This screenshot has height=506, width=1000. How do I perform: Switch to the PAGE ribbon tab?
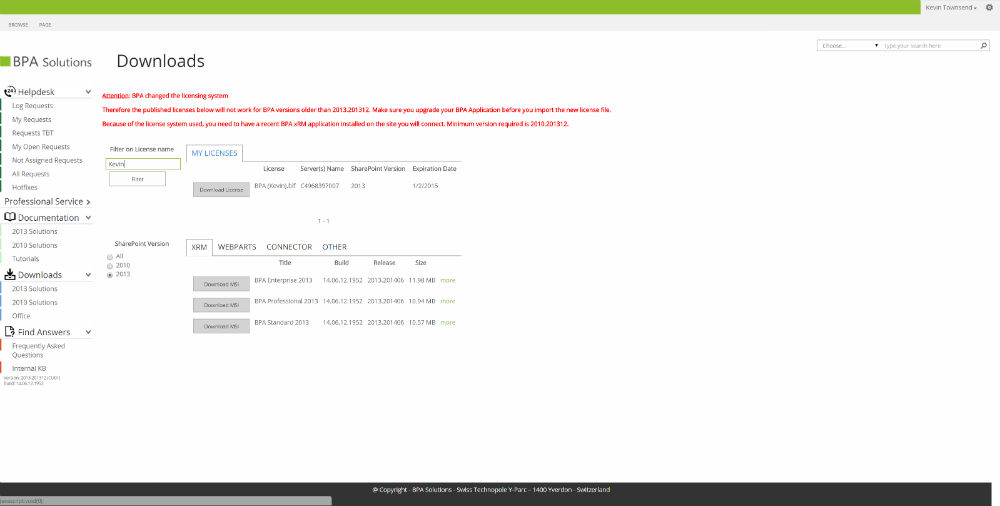(x=45, y=25)
